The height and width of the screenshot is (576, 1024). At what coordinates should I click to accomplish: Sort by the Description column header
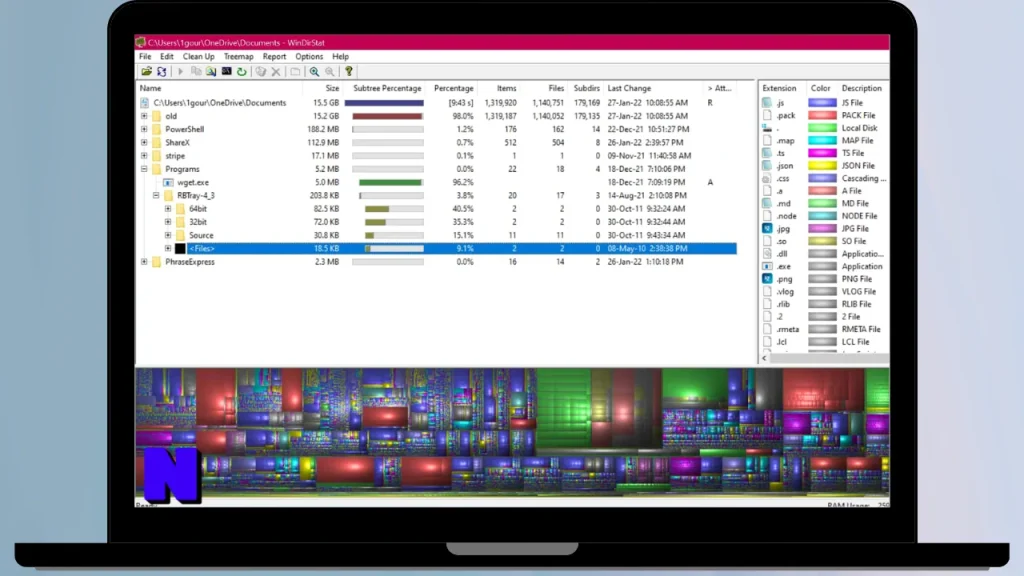pyautogui.click(x=862, y=88)
